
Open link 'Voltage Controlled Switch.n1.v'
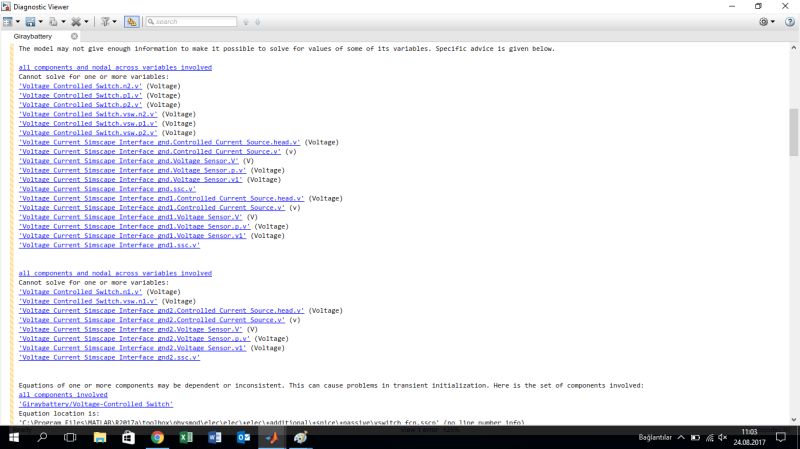(x=81, y=292)
